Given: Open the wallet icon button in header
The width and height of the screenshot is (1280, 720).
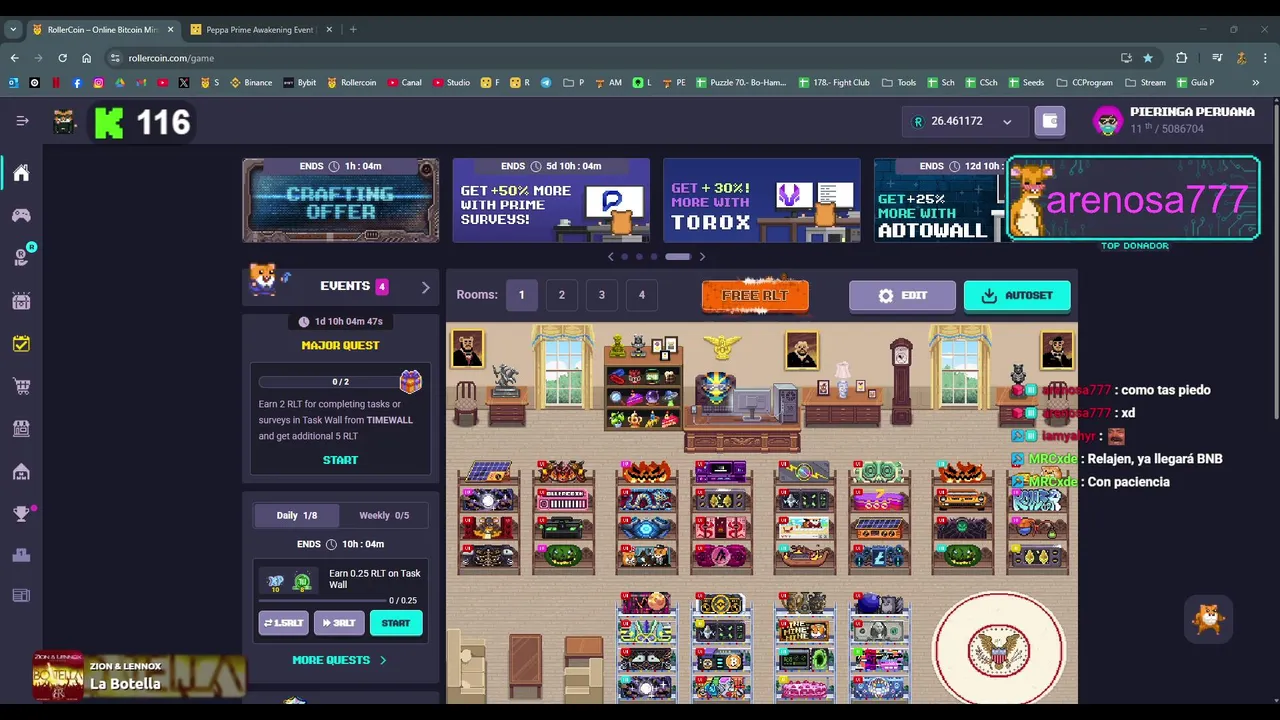Looking at the screenshot, I should (x=1050, y=121).
